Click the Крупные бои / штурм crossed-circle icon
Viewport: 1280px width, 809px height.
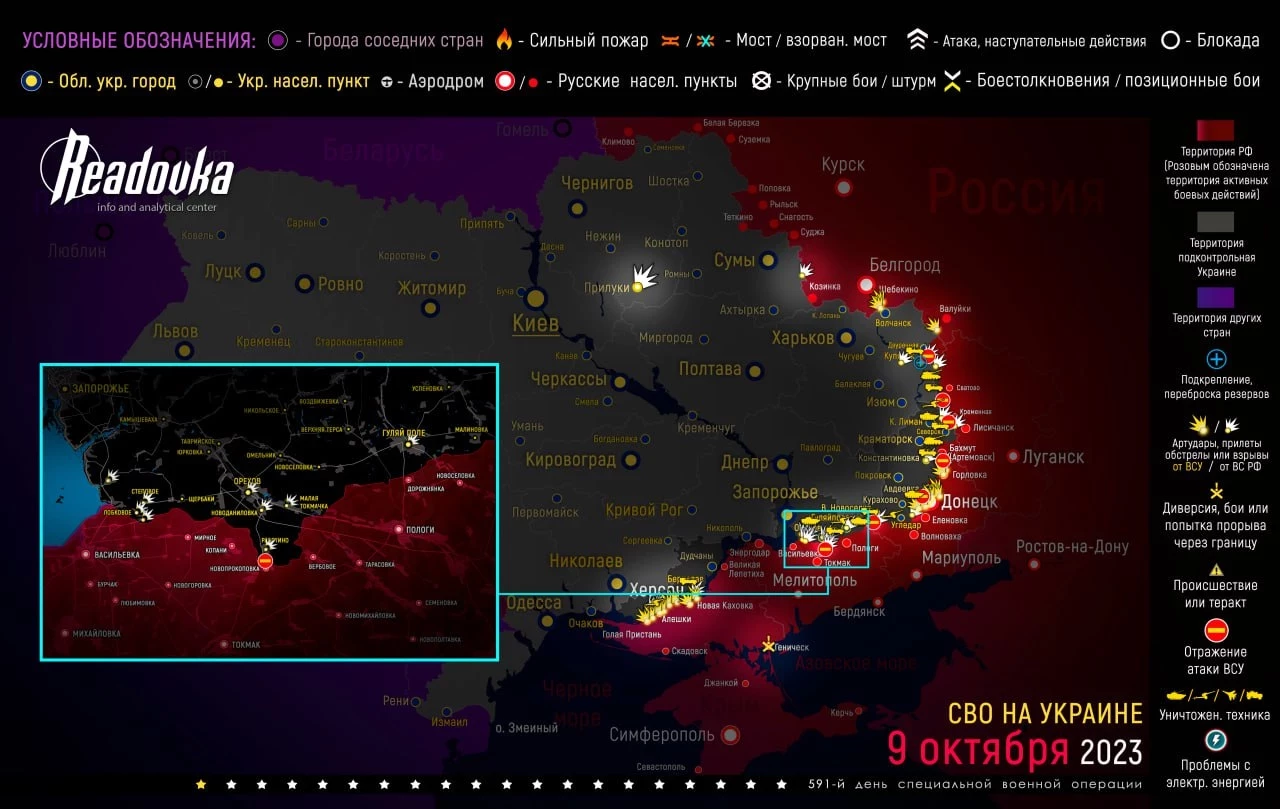(x=762, y=82)
